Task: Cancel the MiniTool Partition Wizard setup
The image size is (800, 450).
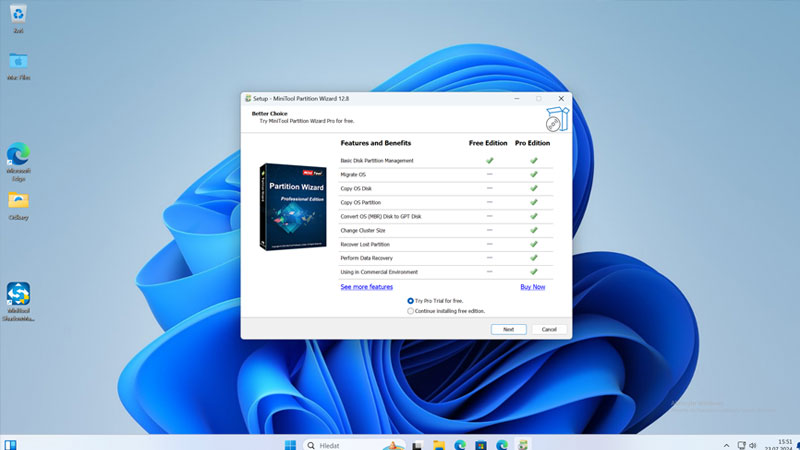Action: click(x=549, y=330)
